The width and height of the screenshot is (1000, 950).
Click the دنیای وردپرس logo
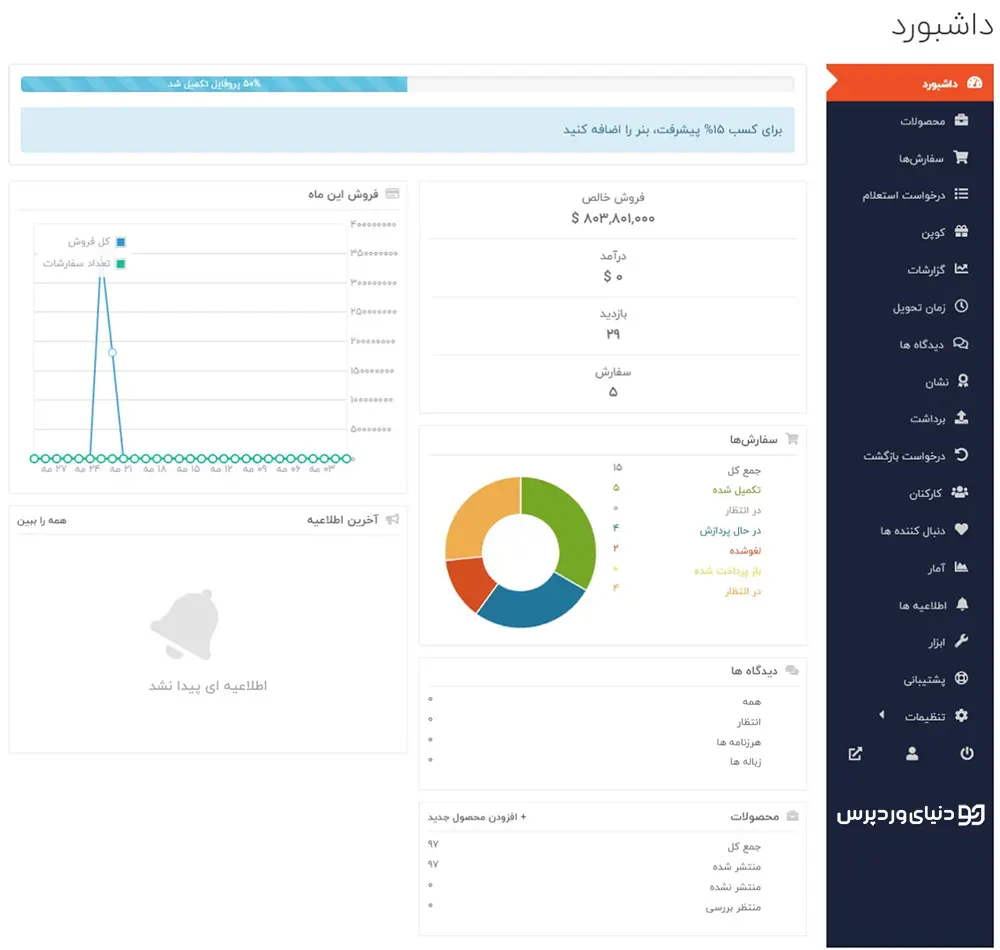pyautogui.click(x=910, y=814)
